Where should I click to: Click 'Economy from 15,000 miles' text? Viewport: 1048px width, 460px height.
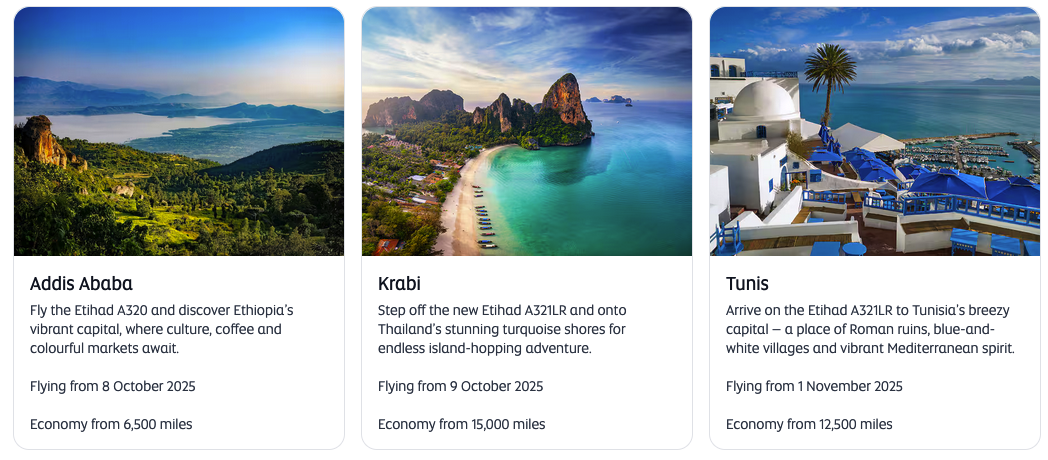point(462,424)
